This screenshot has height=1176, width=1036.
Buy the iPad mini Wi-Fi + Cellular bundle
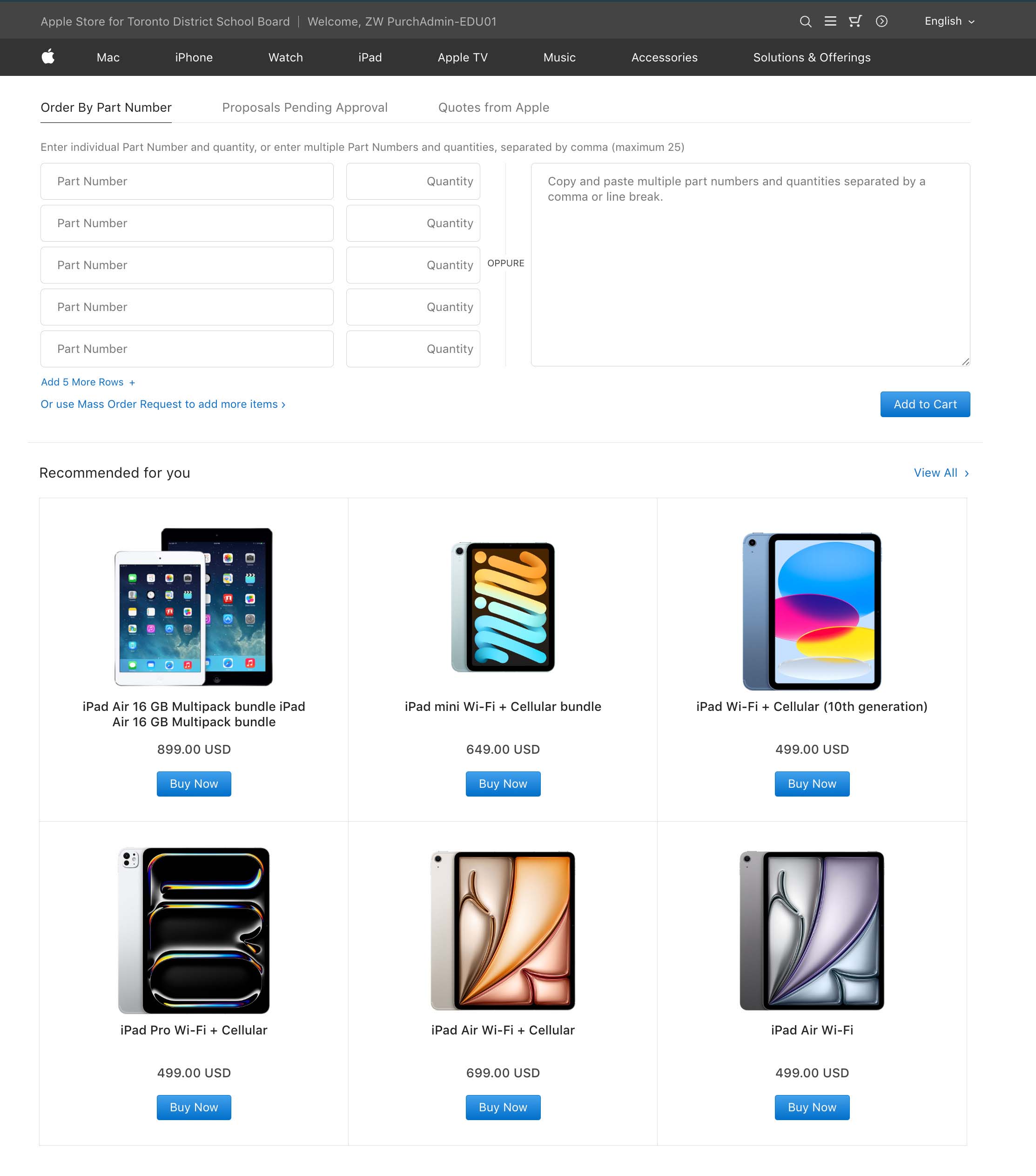[x=503, y=784]
